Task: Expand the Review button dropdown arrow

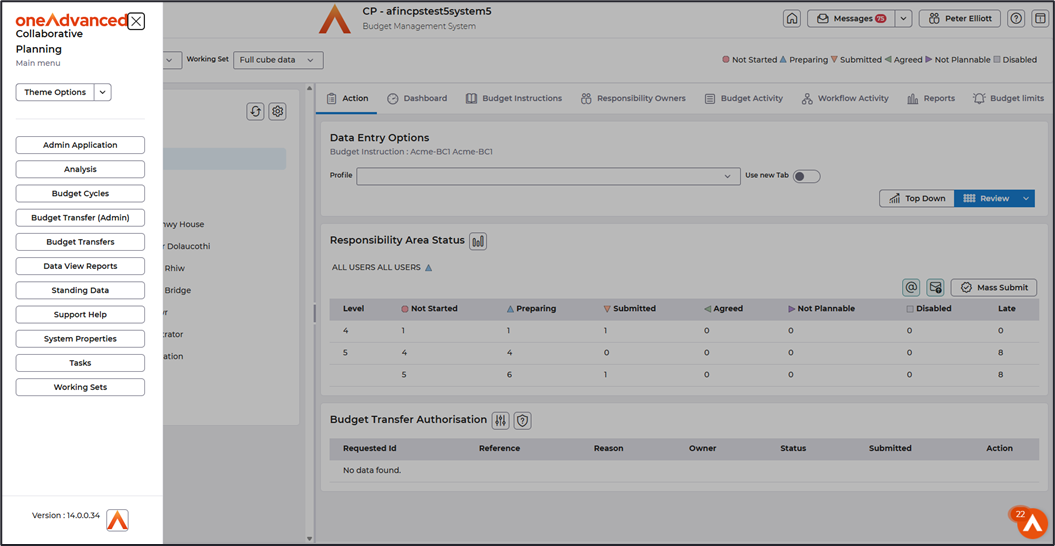Action: tap(1025, 199)
